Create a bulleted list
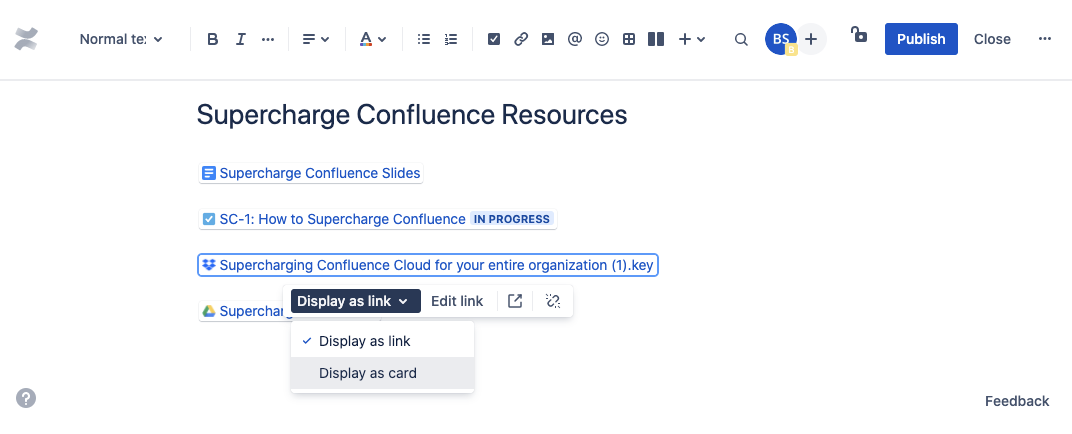 pos(424,40)
